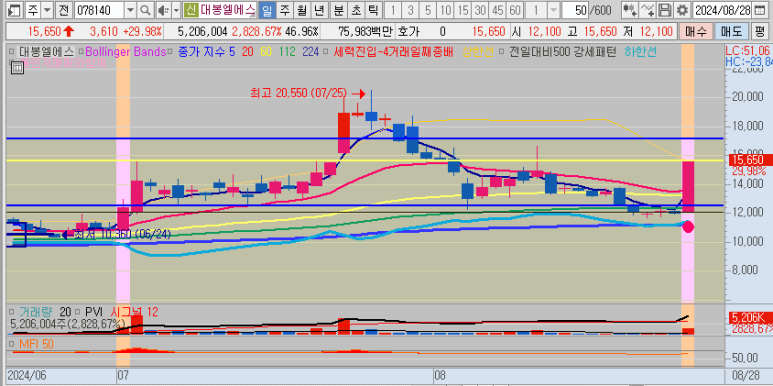Click the candlestick chart type icon
The image size is (773, 386).
coord(629,9)
